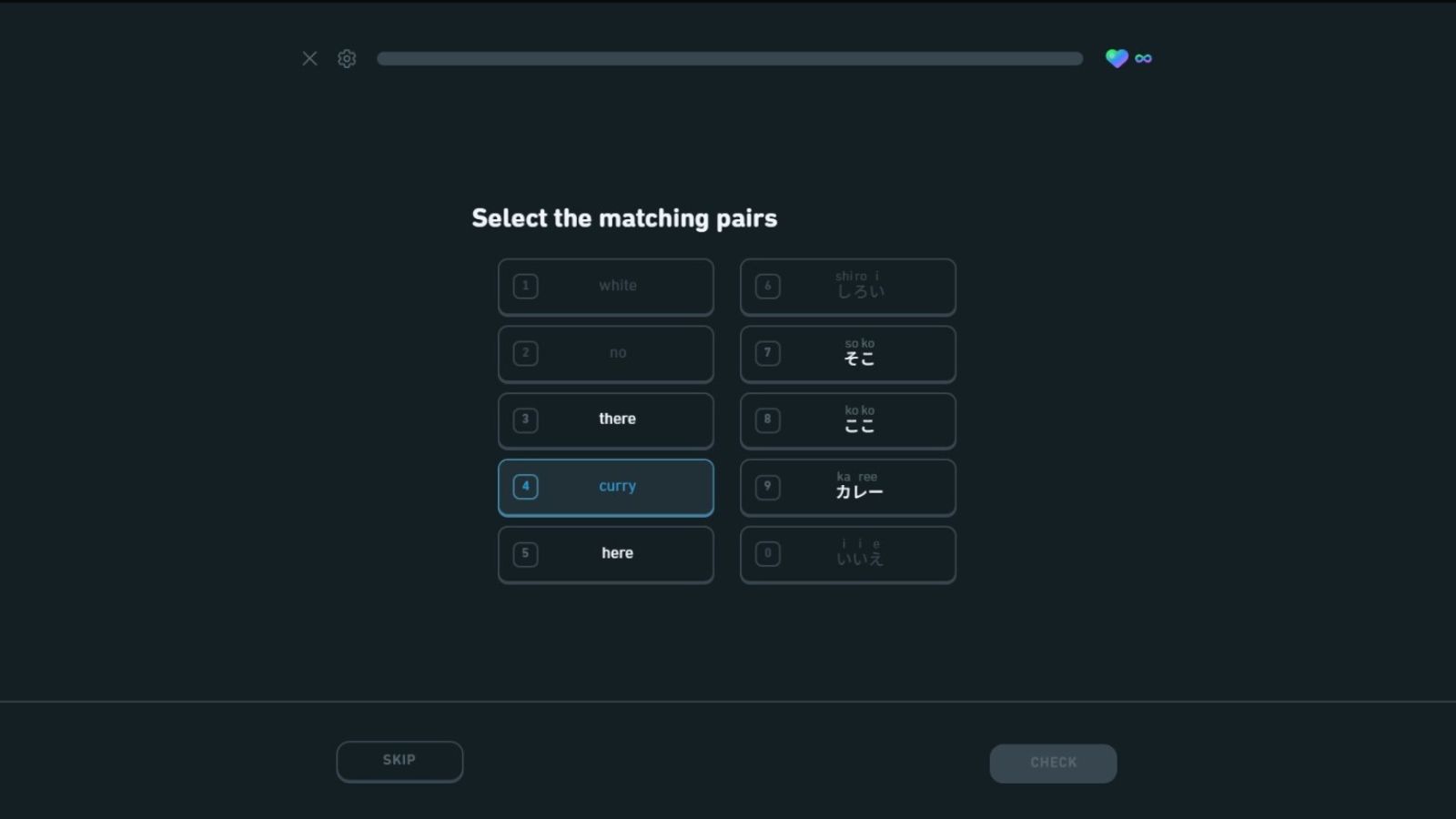
Task: Select the 'there' word tile
Action: point(606,420)
